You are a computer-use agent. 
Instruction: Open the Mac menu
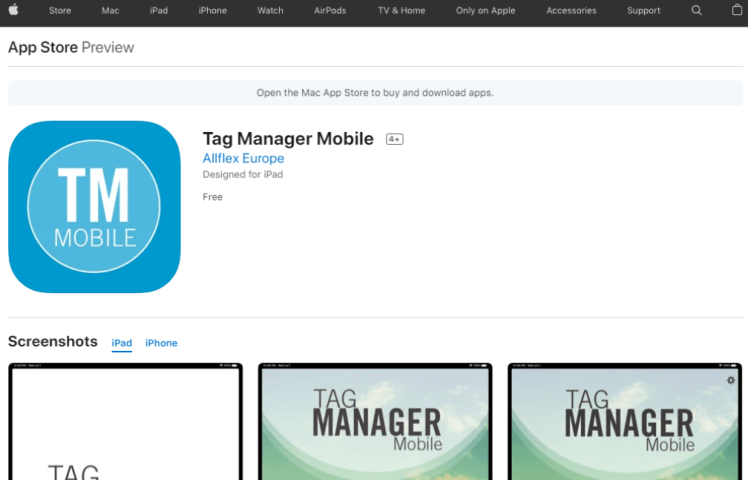pos(110,10)
